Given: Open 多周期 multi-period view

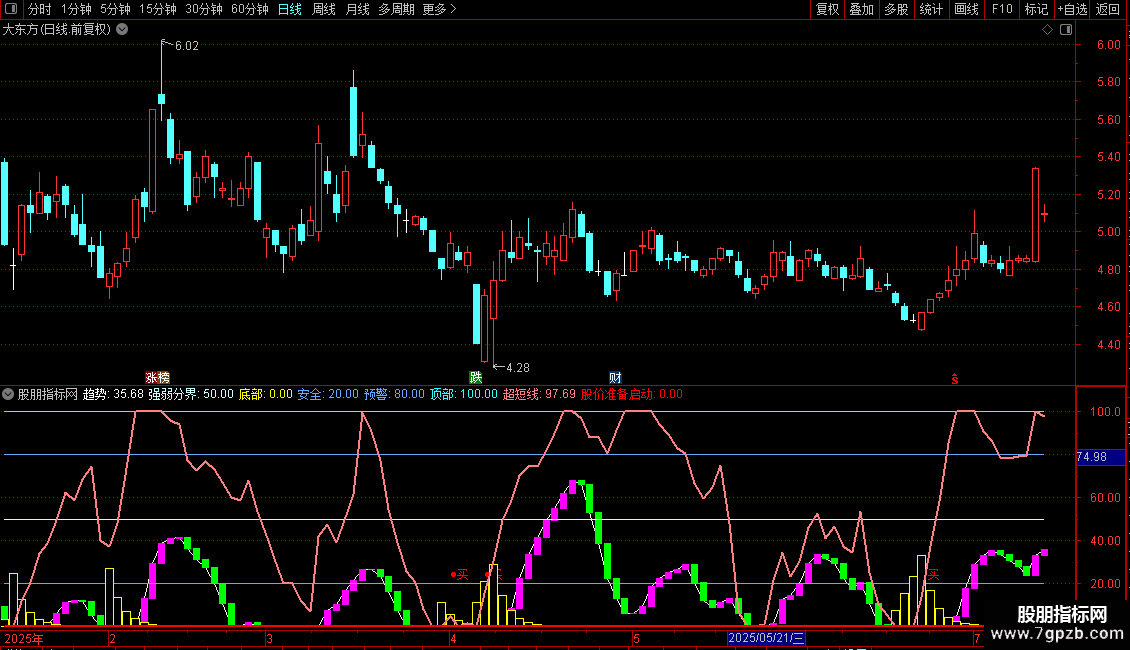Looking at the screenshot, I should tap(396, 9).
